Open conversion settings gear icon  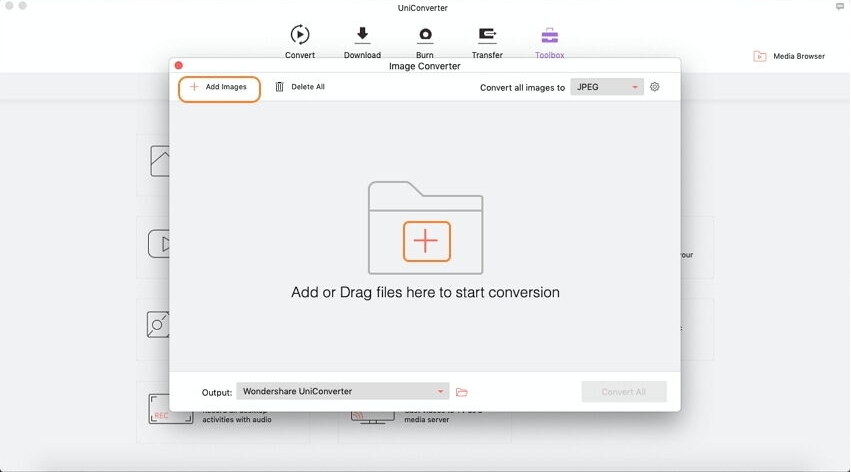pyautogui.click(x=655, y=88)
